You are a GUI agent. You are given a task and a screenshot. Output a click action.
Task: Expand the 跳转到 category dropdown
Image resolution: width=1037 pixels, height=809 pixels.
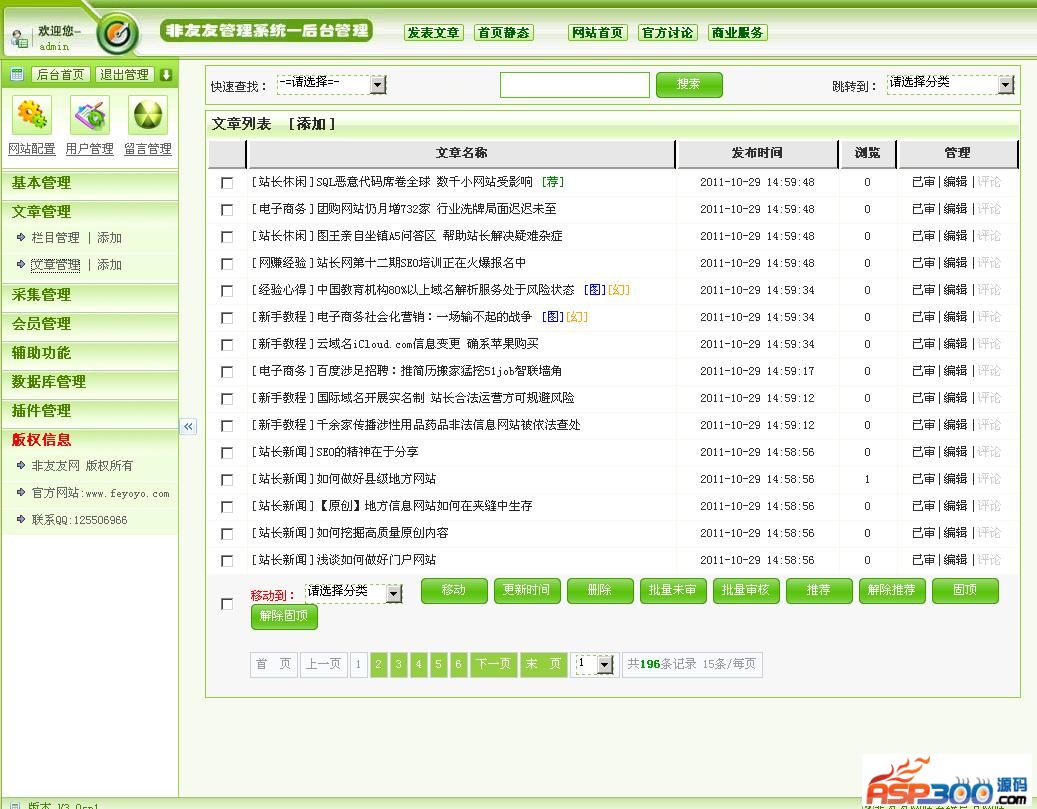point(1006,85)
